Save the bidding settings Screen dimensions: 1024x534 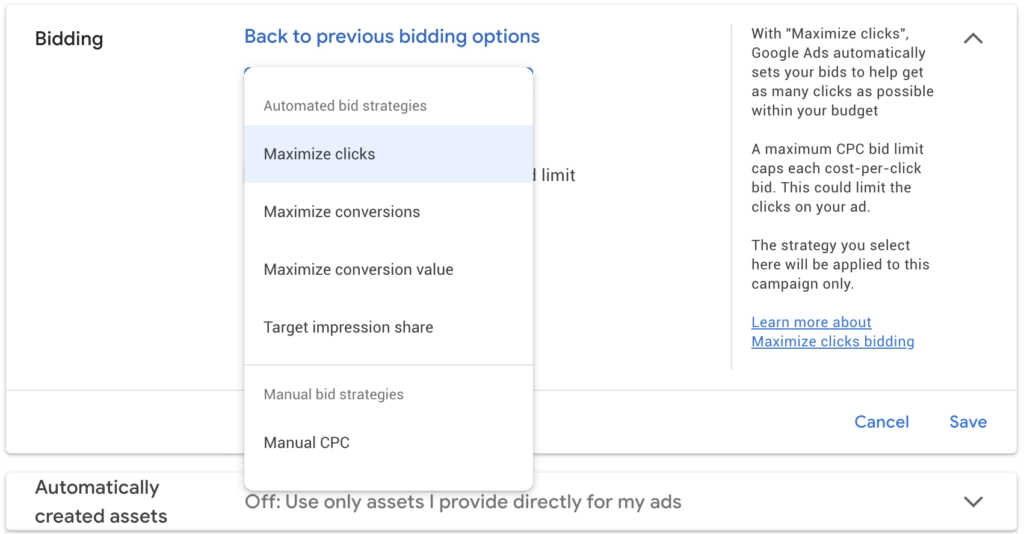(967, 422)
